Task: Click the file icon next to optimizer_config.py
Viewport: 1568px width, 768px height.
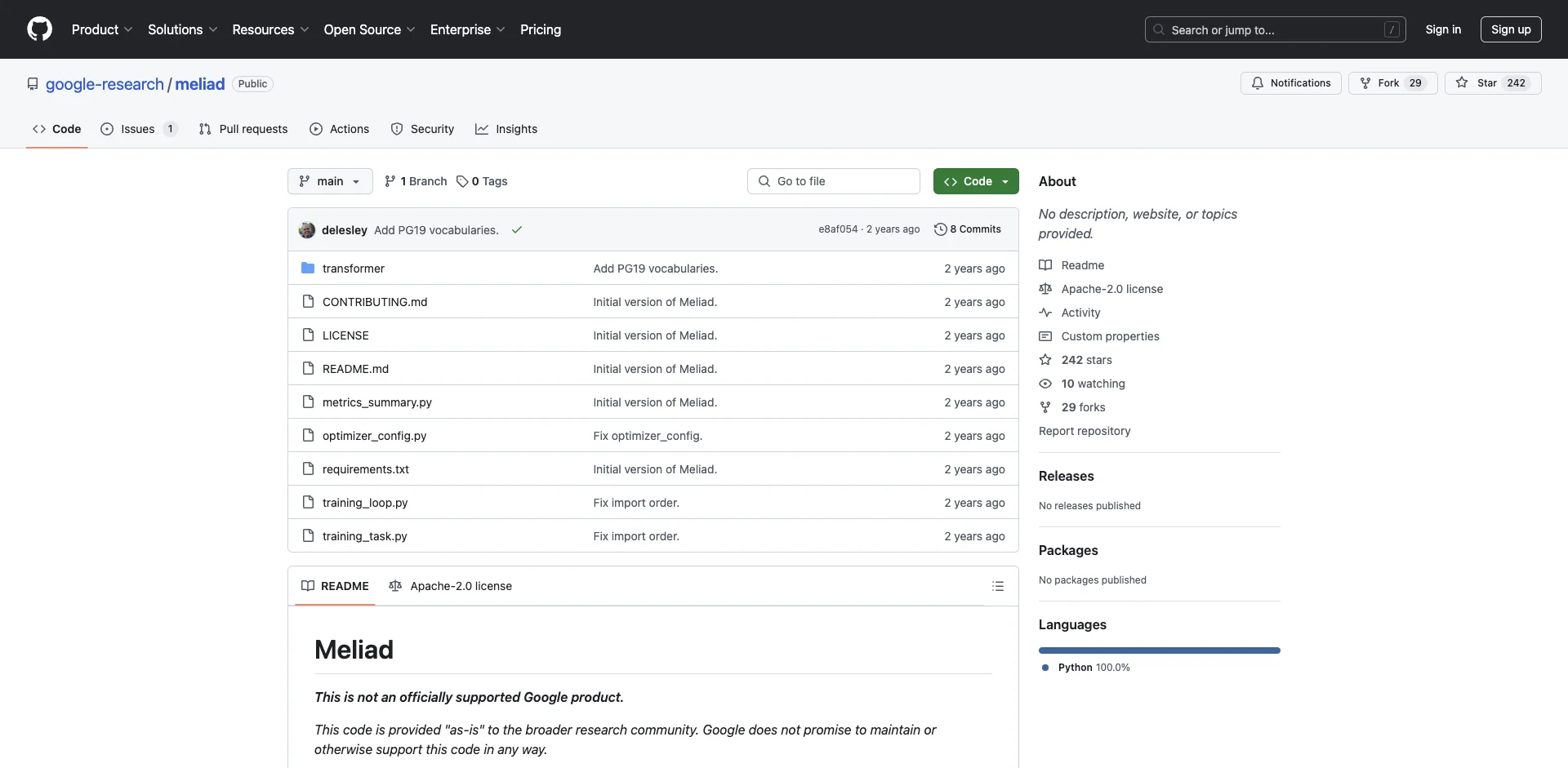Action: tap(308, 436)
